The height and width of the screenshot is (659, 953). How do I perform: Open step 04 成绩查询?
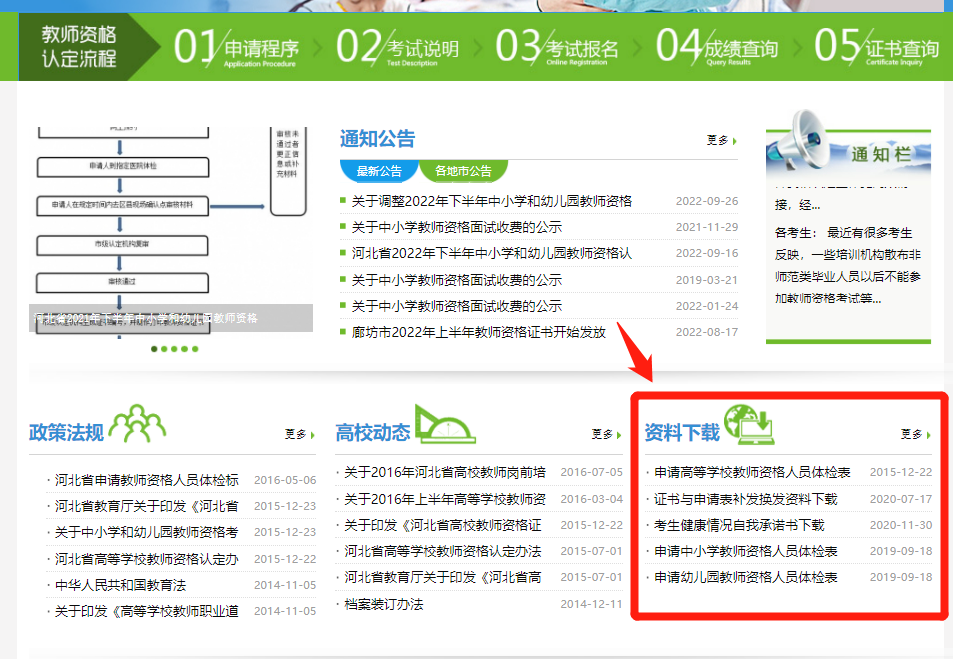tap(717, 48)
